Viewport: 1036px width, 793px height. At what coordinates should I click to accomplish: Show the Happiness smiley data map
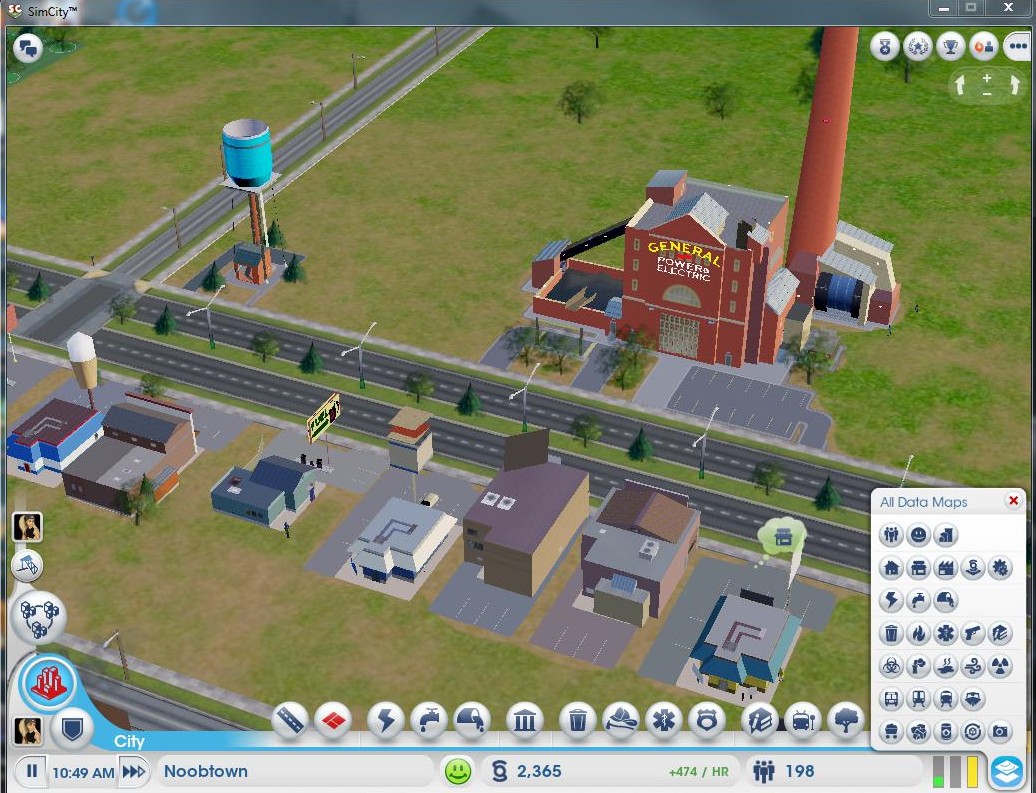(x=918, y=536)
